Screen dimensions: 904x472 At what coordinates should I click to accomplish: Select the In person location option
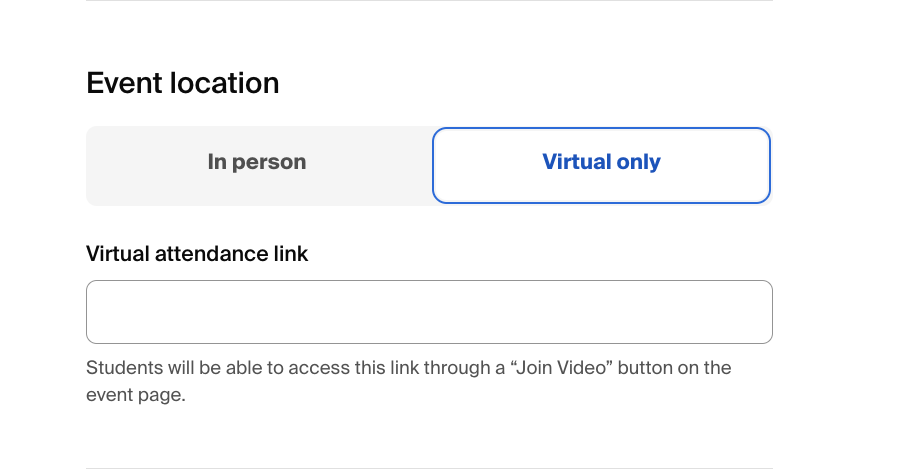click(x=257, y=165)
